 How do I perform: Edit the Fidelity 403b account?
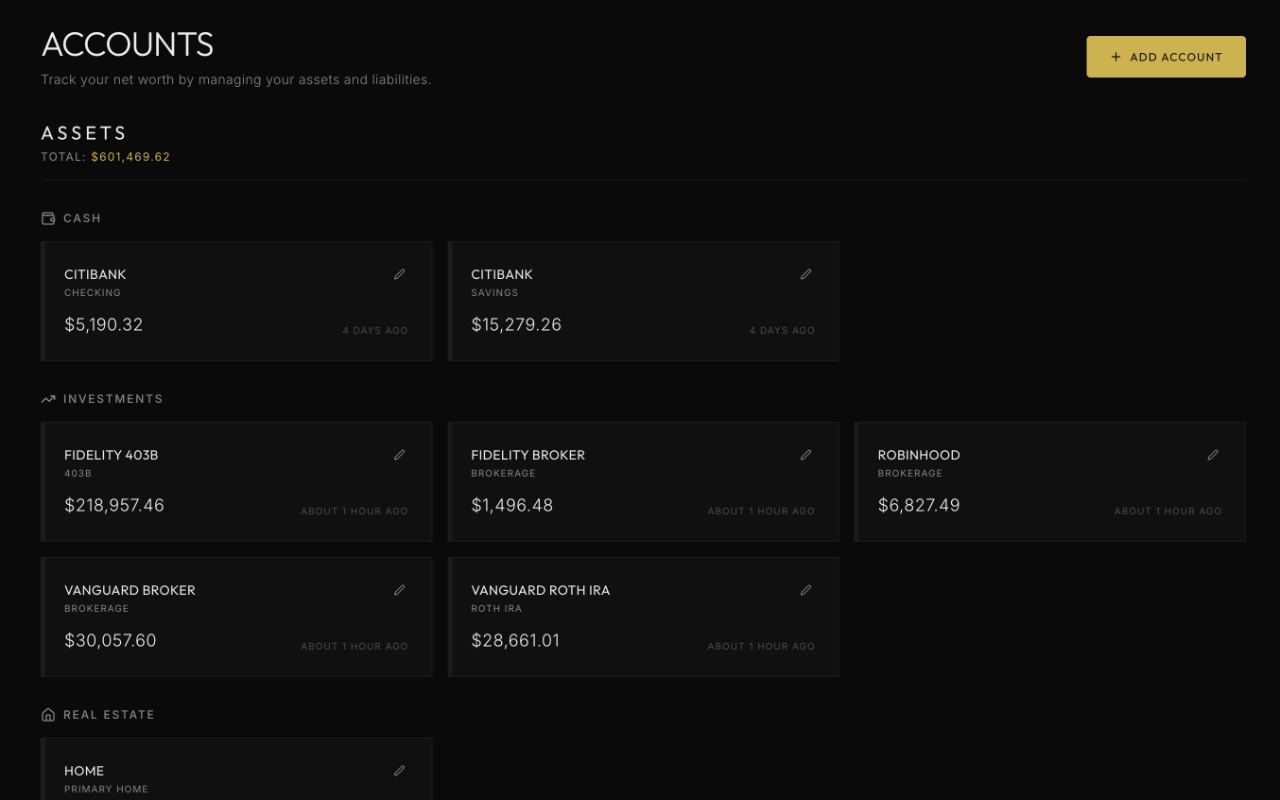(399, 455)
